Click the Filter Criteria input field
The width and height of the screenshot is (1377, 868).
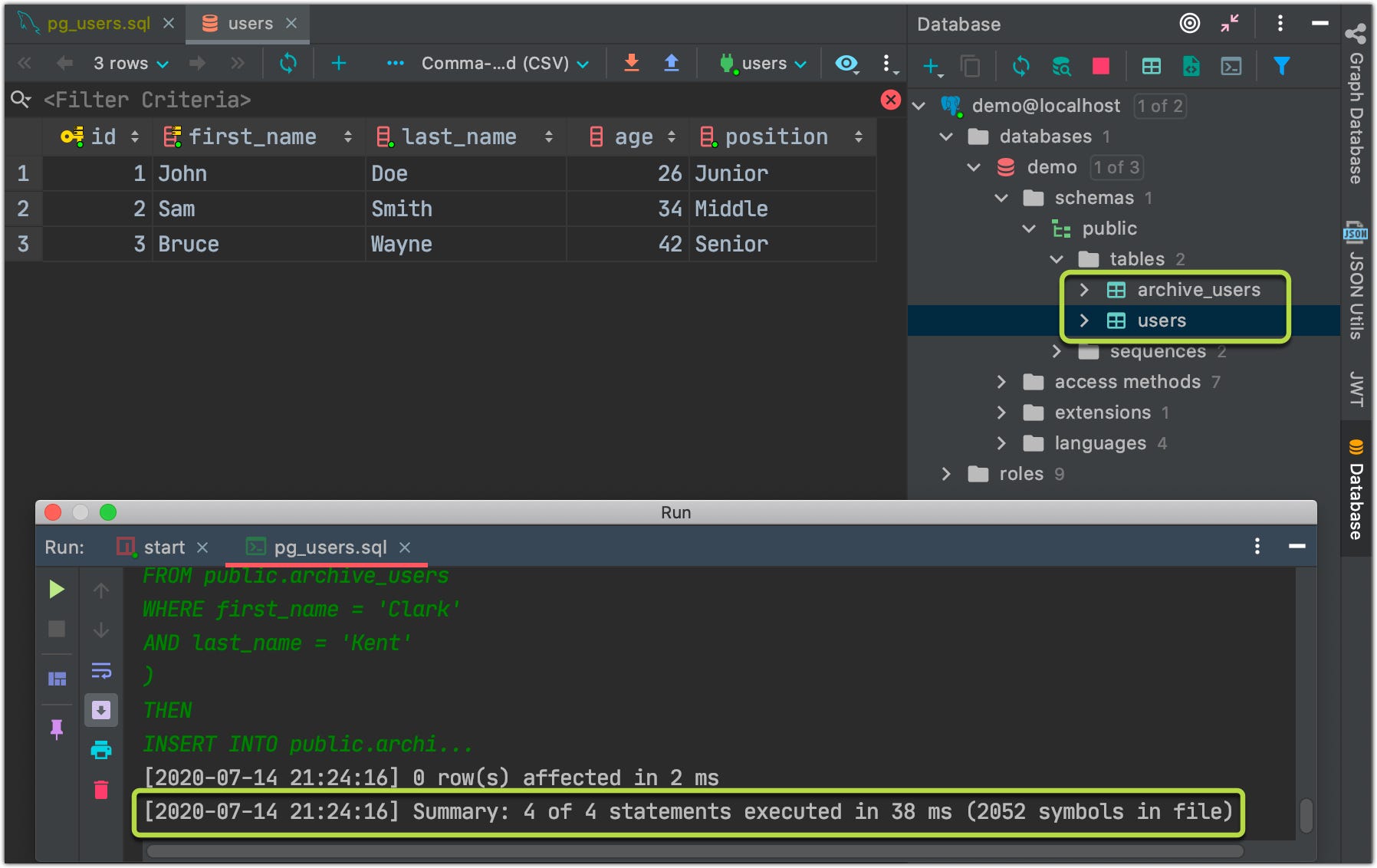[x=460, y=100]
